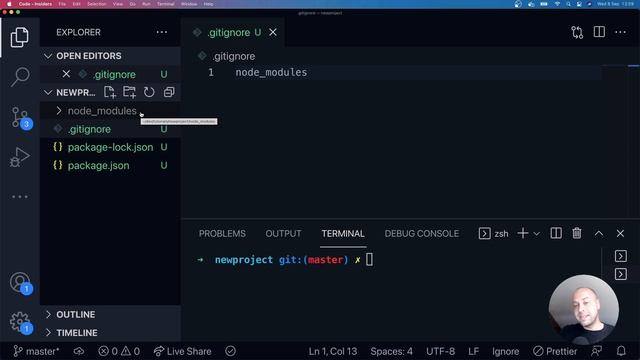The image size is (640, 360).
Task: Split the terminal panel
Action: tap(556, 233)
